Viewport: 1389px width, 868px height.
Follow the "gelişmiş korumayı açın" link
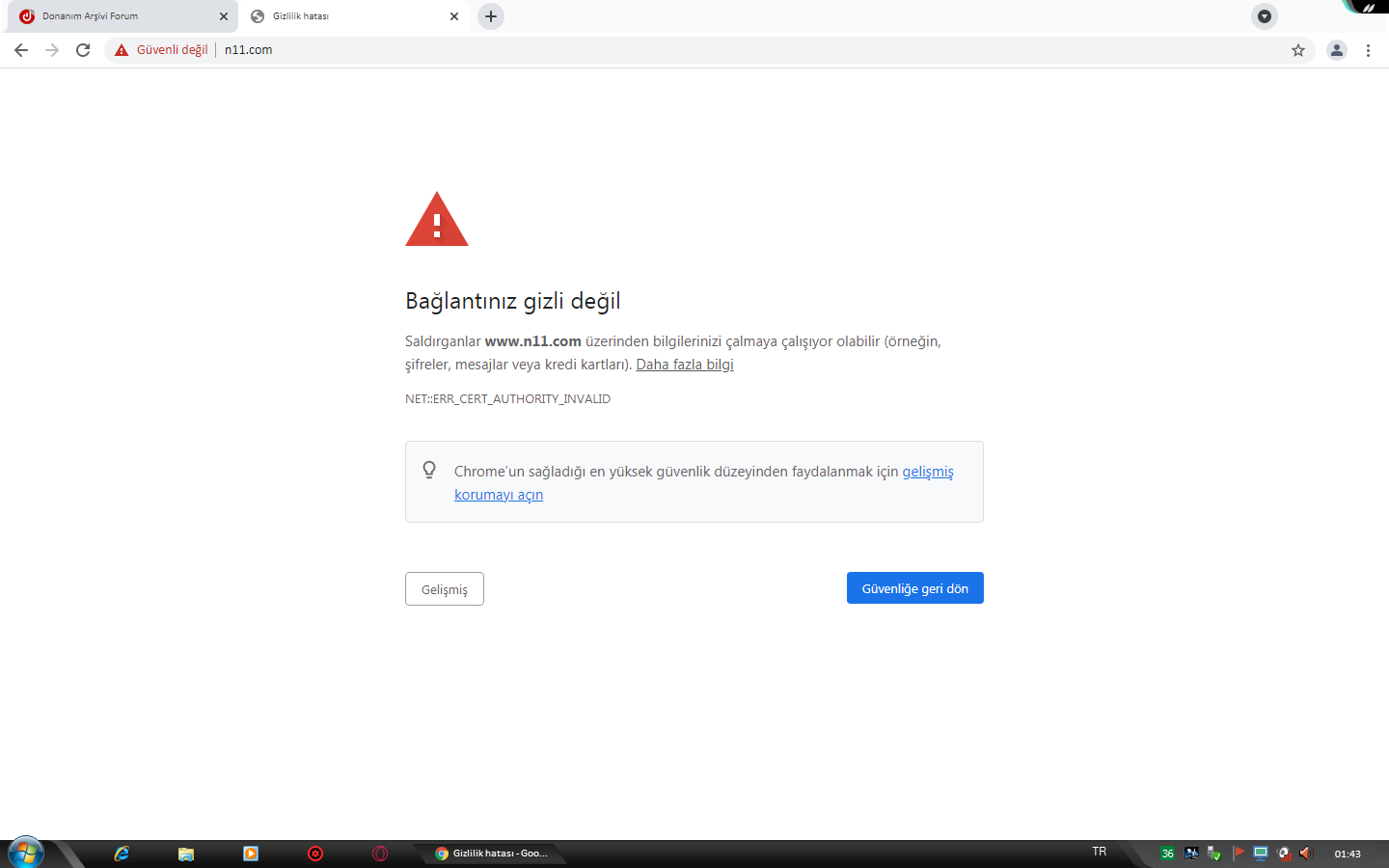tap(704, 483)
